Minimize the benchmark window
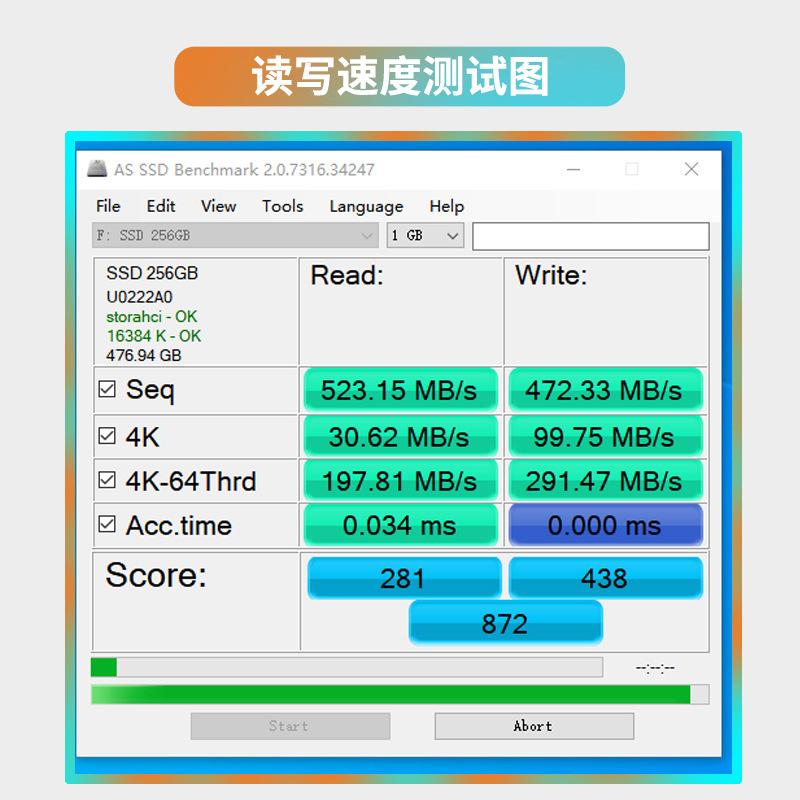The image size is (800, 800). [x=573, y=169]
